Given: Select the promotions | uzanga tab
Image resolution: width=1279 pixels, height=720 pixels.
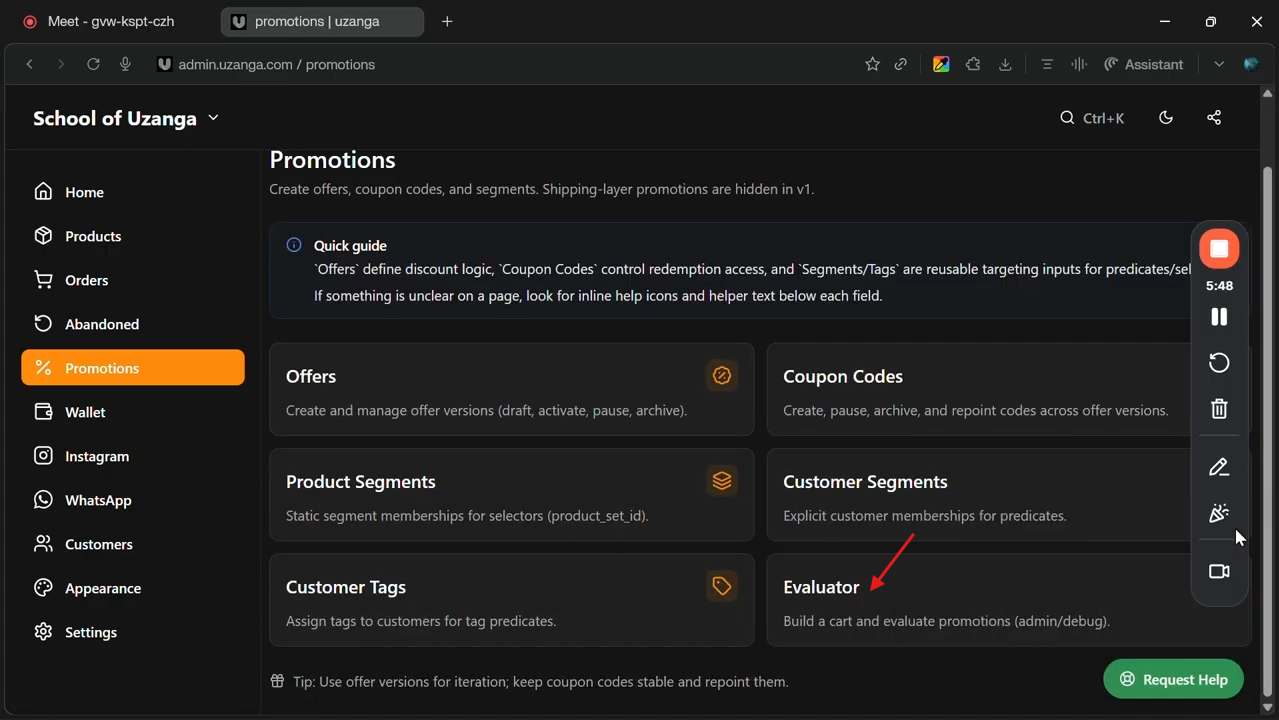Looking at the screenshot, I should [322, 21].
